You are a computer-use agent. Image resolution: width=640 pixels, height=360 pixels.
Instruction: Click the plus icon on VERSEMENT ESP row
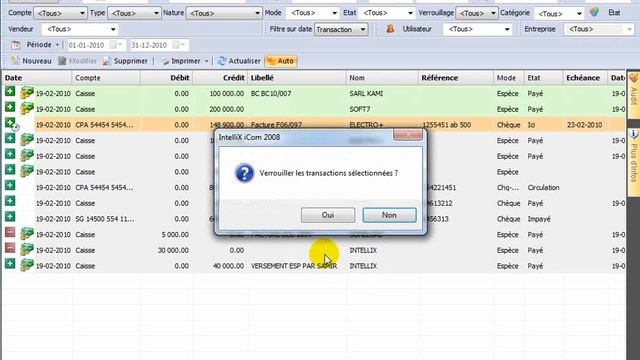tap(10, 264)
